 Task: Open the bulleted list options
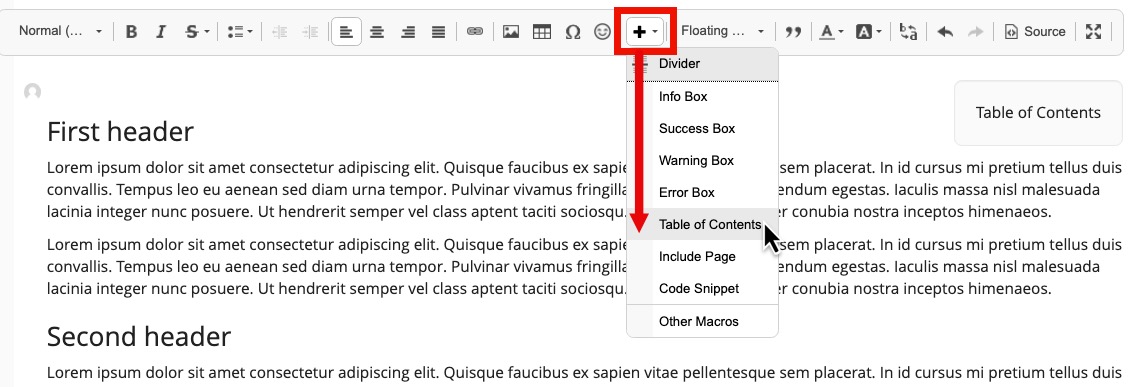pos(240,32)
